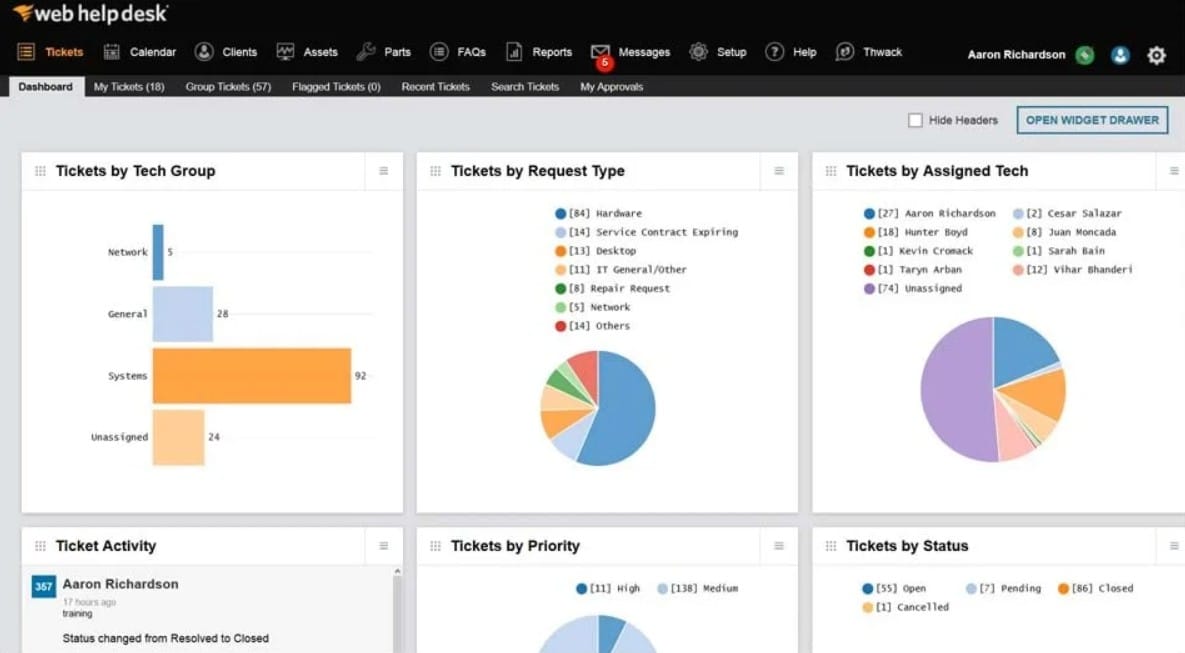
Task: Select the "[55] Open" status legend entry
Action: 894,588
